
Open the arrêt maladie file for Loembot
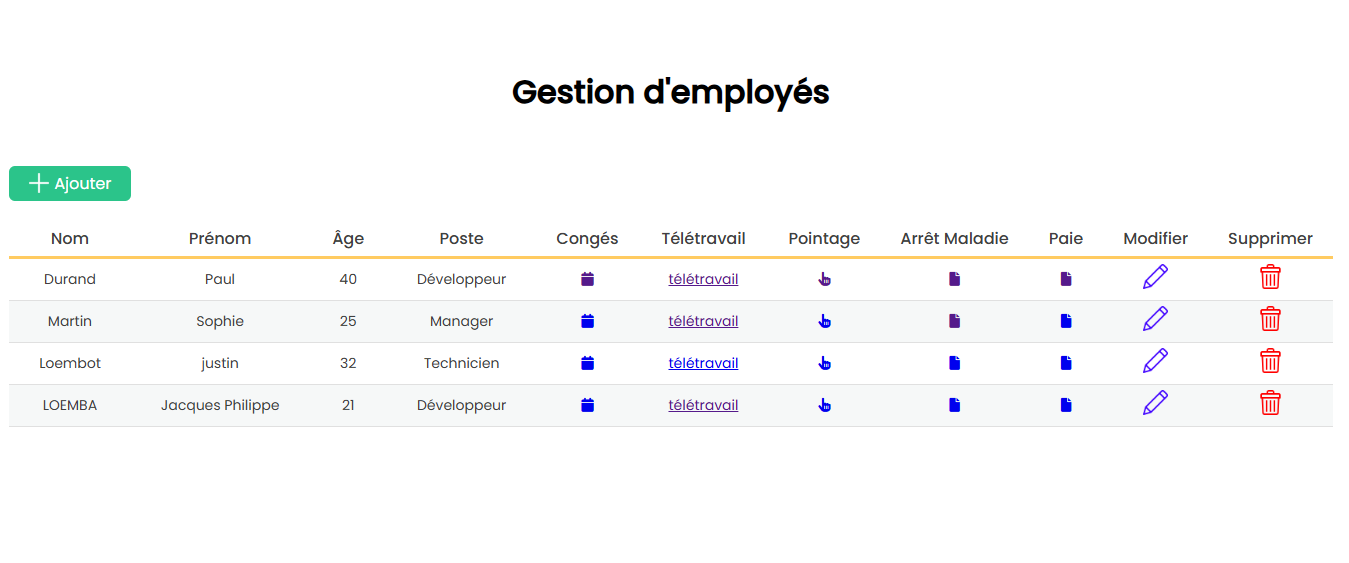click(x=955, y=363)
